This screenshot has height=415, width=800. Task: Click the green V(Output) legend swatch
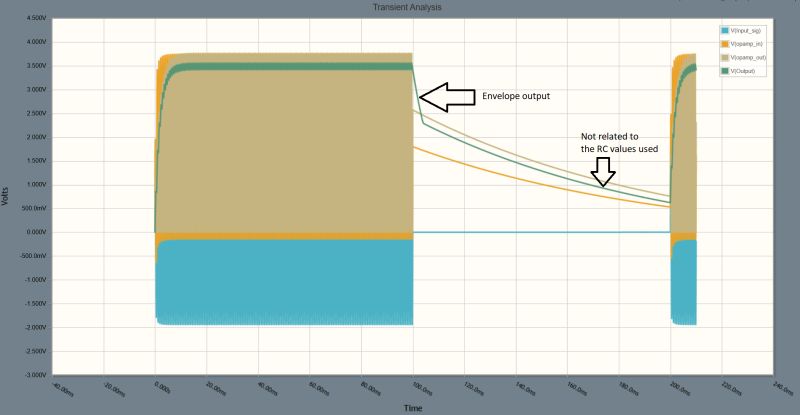coord(724,71)
